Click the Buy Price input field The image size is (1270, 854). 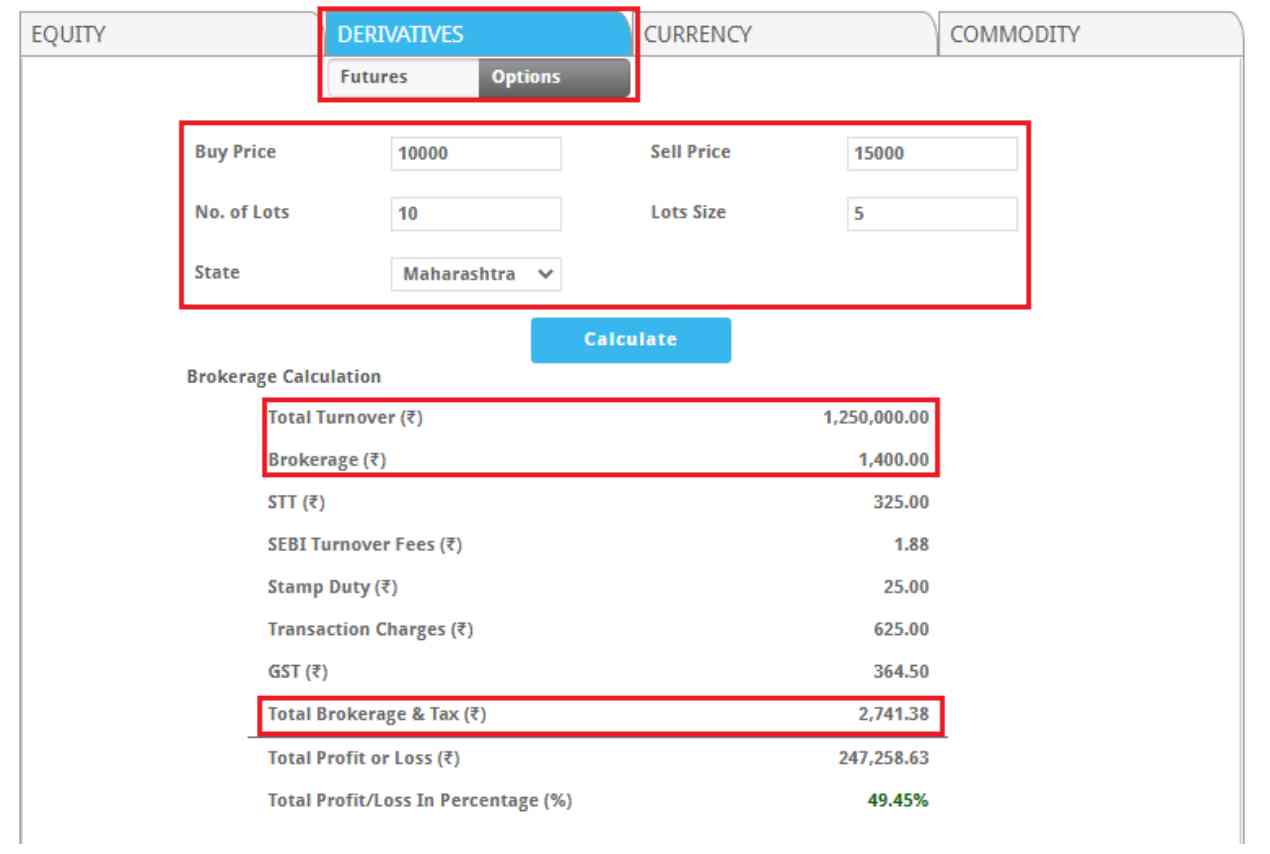click(x=476, y=155)
